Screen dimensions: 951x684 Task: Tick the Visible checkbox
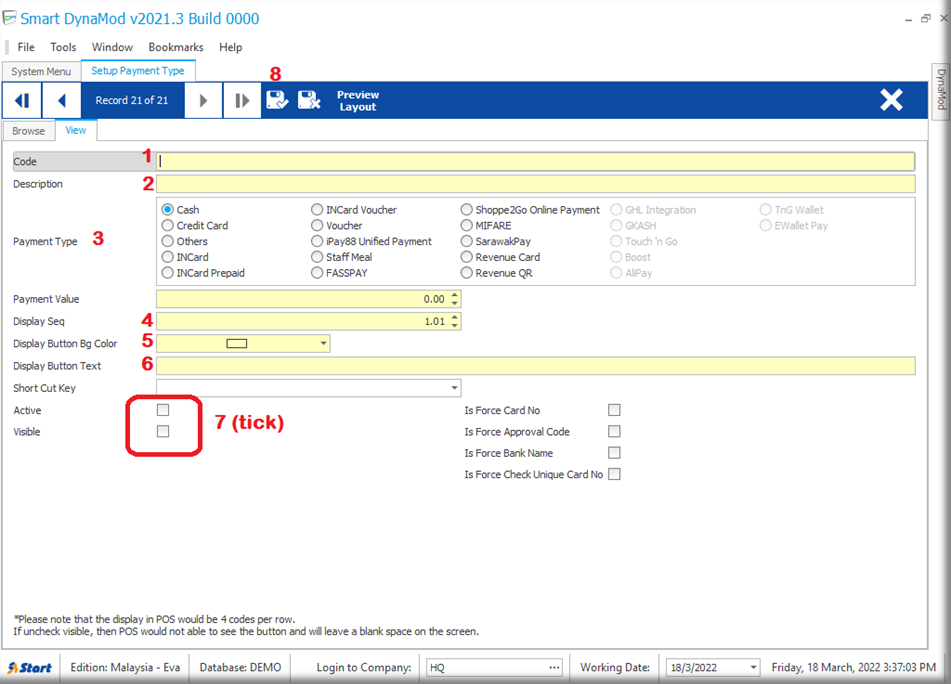[163, 431]
